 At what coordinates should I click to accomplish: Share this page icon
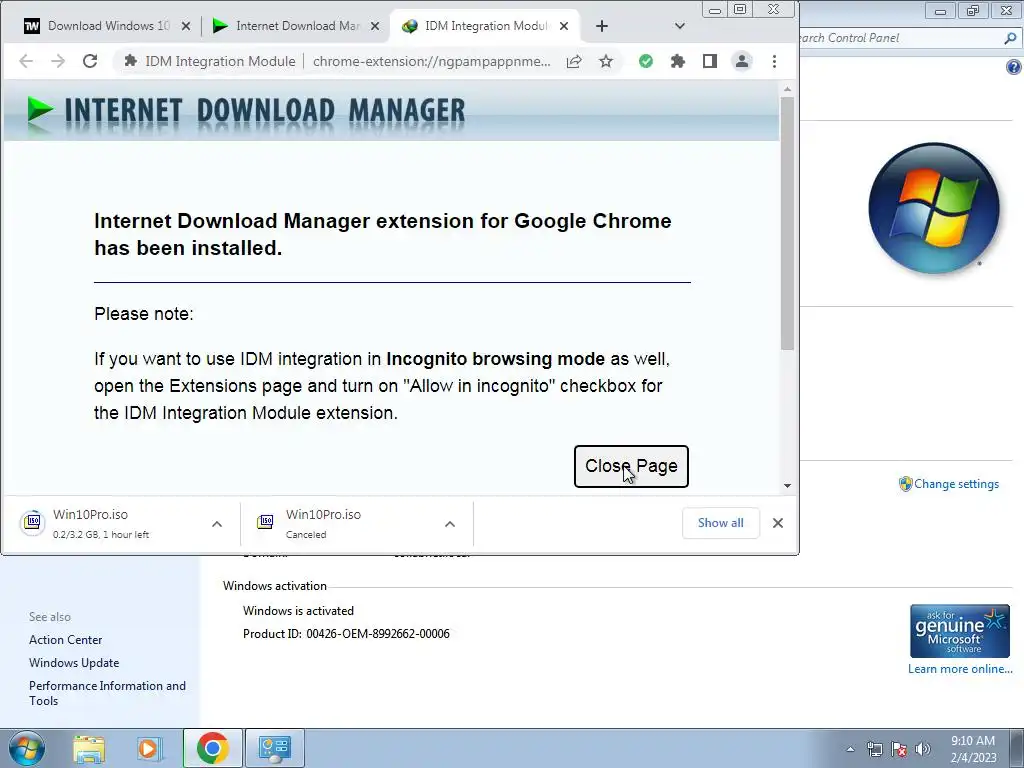point(574,61)
